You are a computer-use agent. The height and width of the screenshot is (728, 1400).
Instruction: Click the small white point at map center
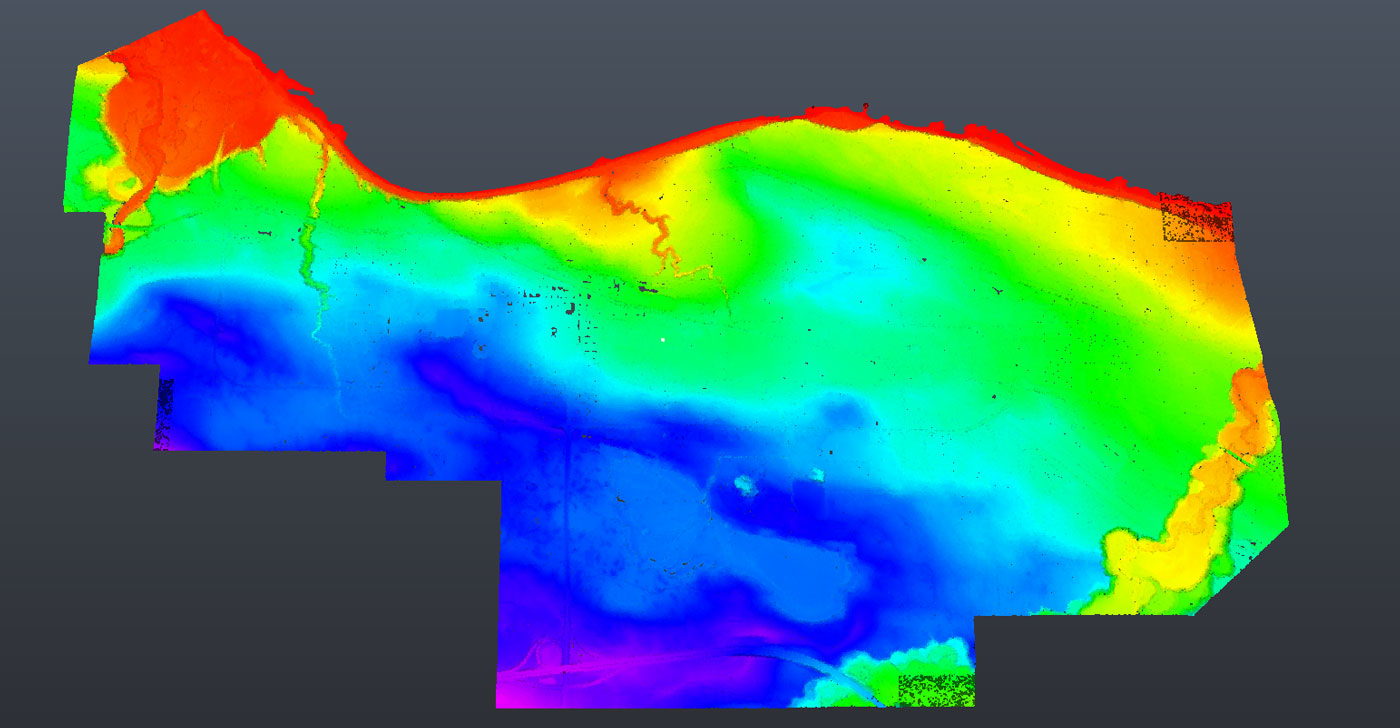coord(663,341)
